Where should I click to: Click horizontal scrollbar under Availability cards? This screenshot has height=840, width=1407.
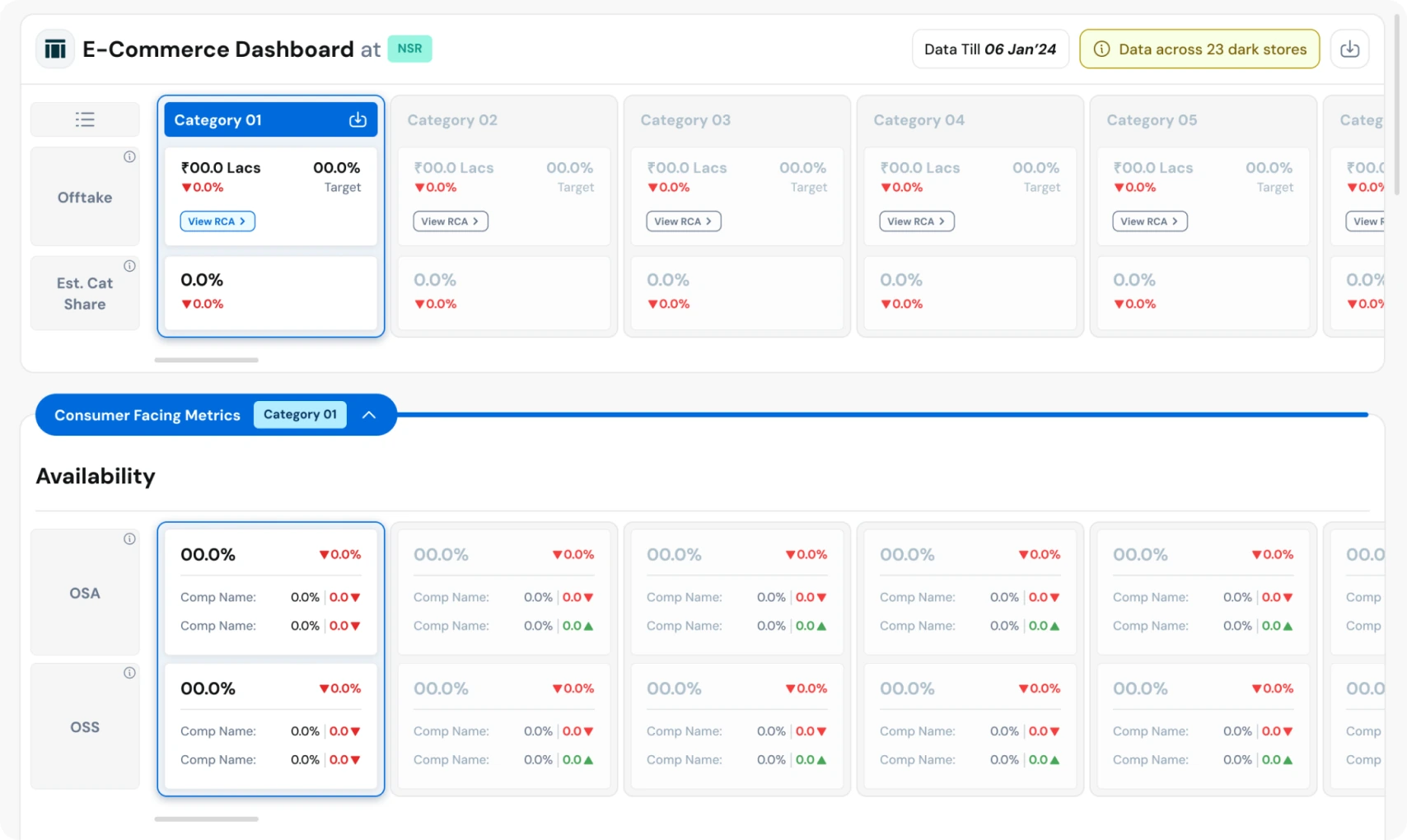[x=207, y=819]
